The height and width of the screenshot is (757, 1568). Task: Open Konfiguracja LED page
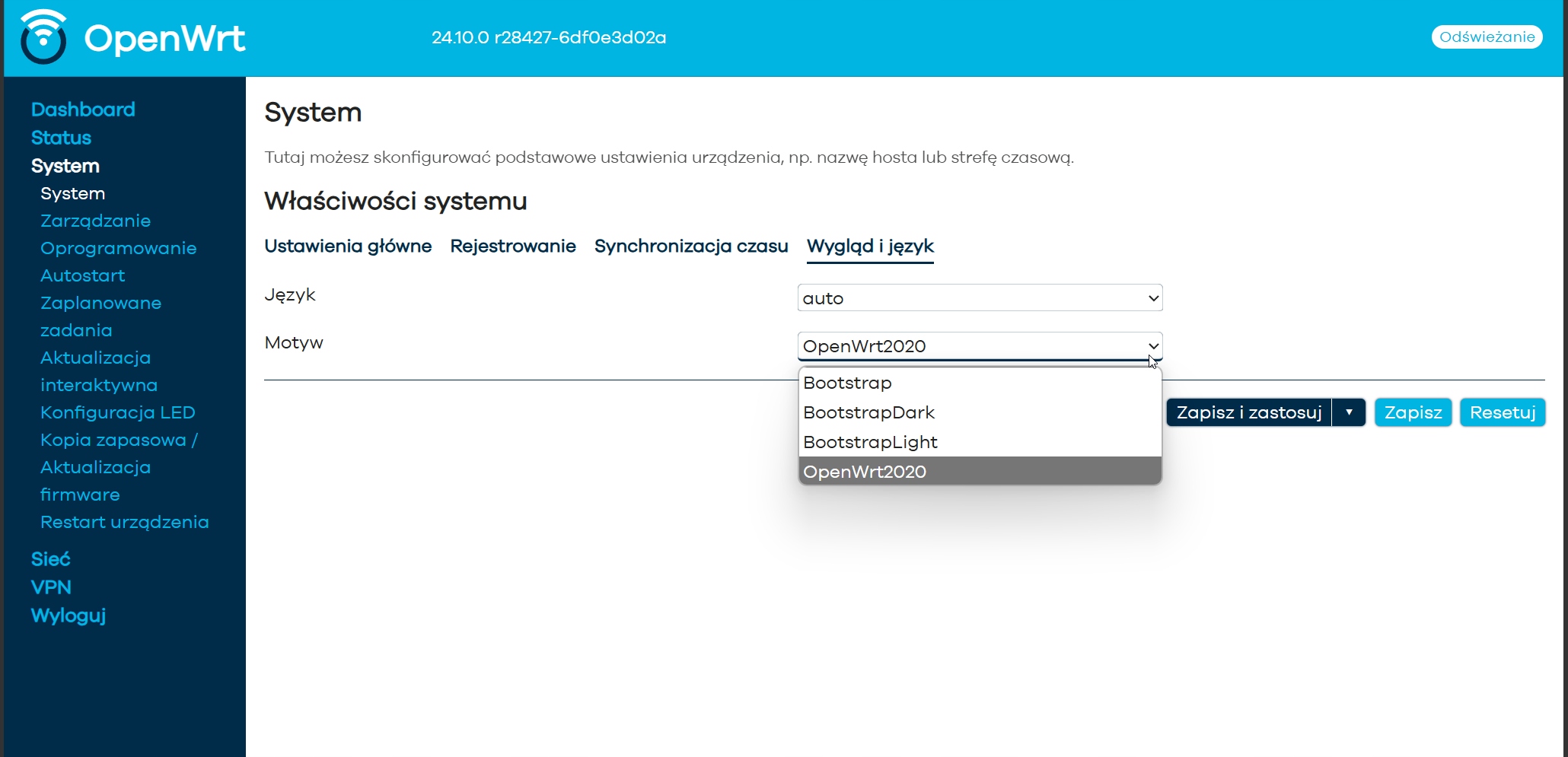point(117,412)
